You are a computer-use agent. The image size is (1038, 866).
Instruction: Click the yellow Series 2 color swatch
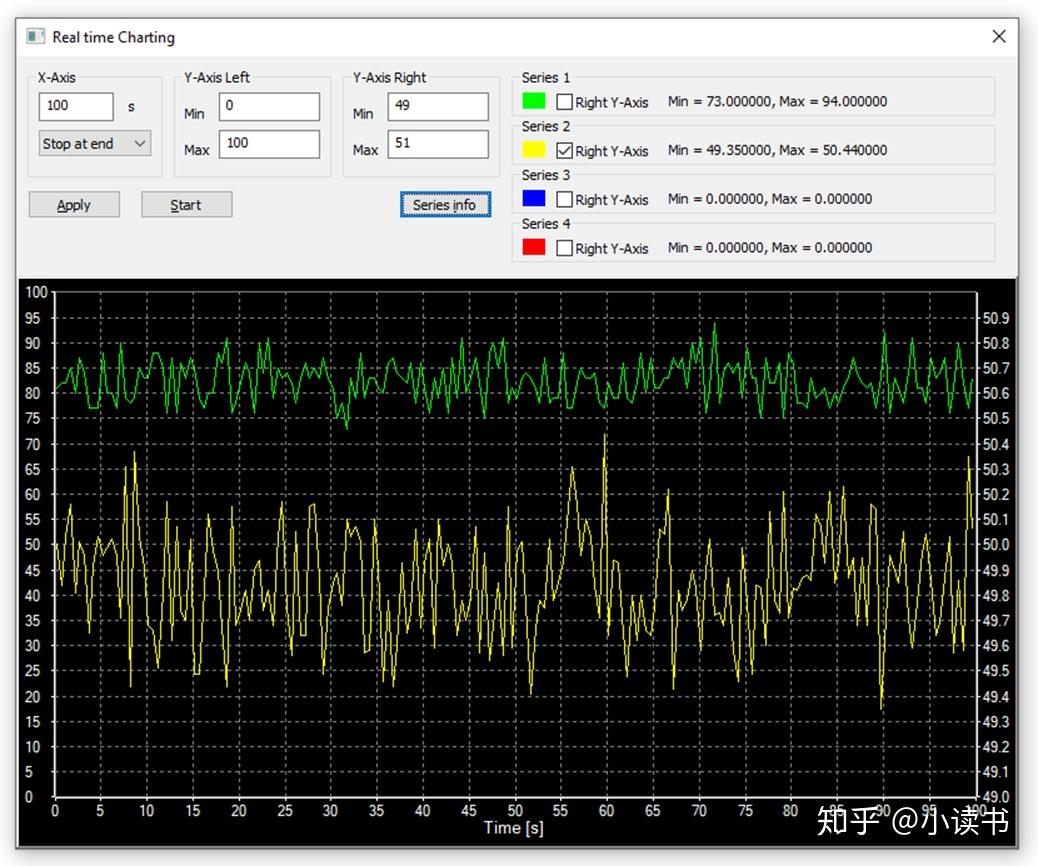pos(534,150)
